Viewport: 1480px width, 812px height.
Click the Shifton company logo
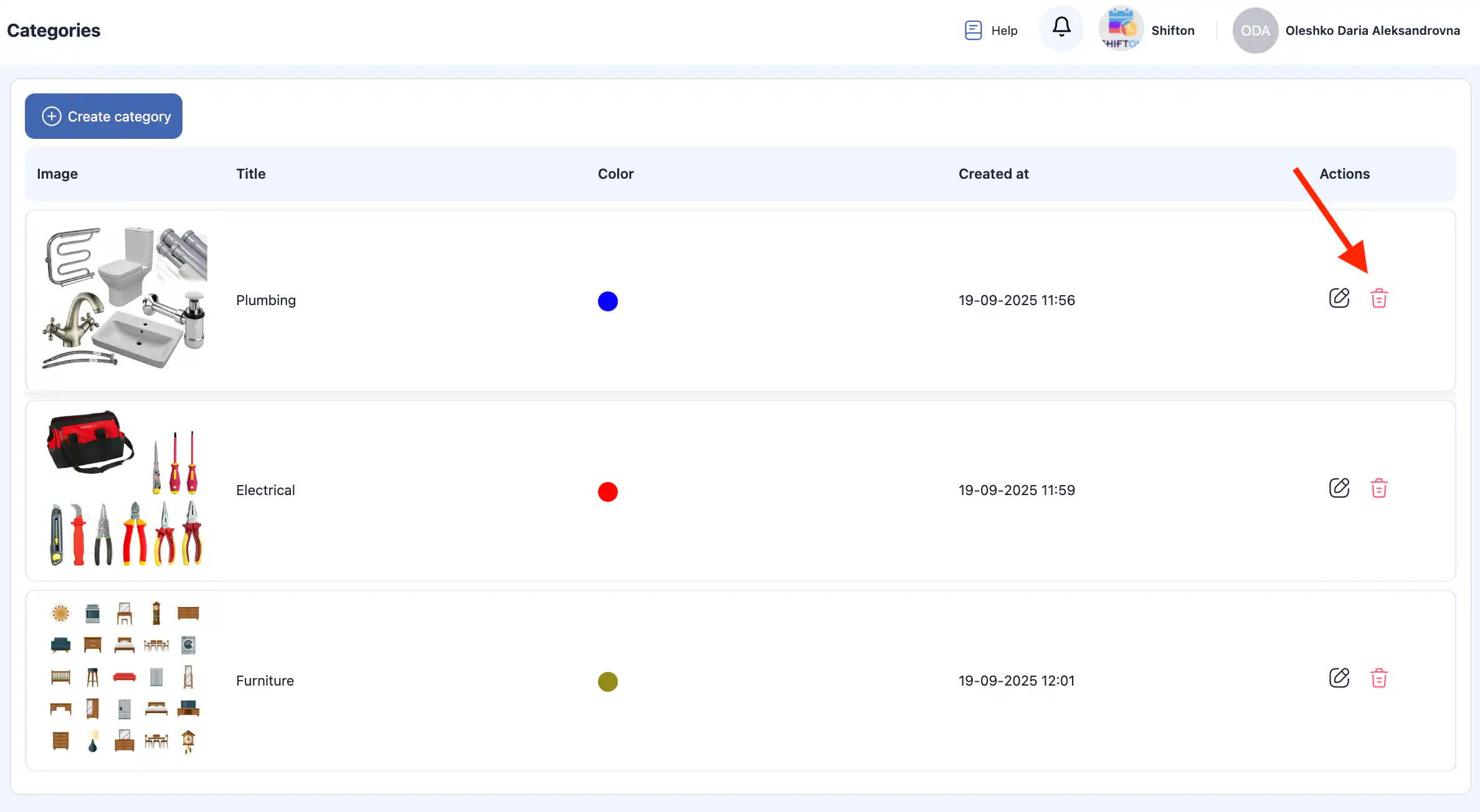tap(1121, 29)
